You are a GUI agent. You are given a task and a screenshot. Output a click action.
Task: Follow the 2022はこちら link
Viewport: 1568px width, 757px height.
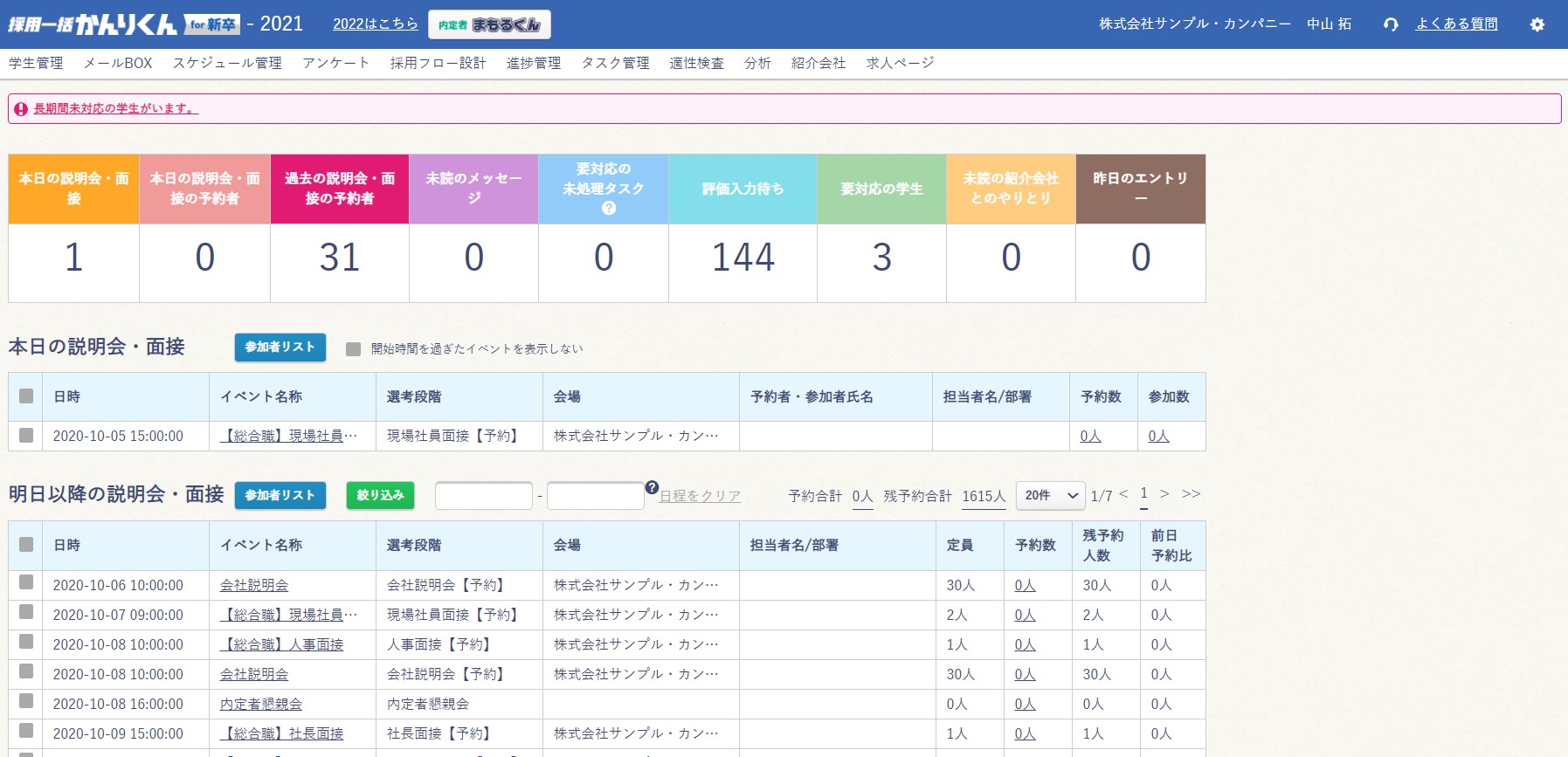coord(376,24)
